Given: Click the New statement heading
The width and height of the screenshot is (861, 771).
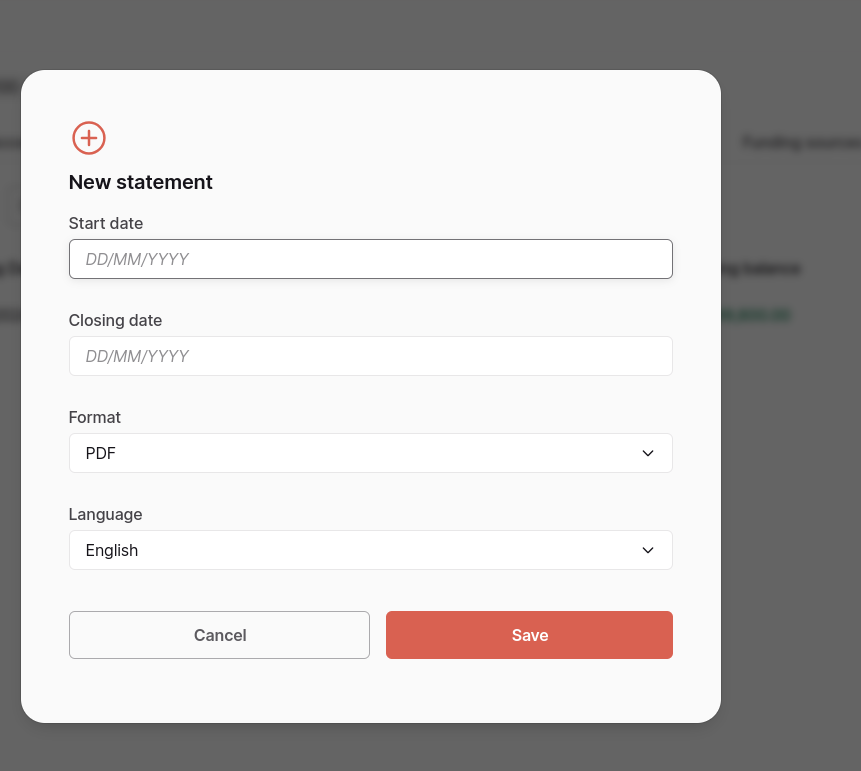Looking at the screenshot, I should pos(141,182).
